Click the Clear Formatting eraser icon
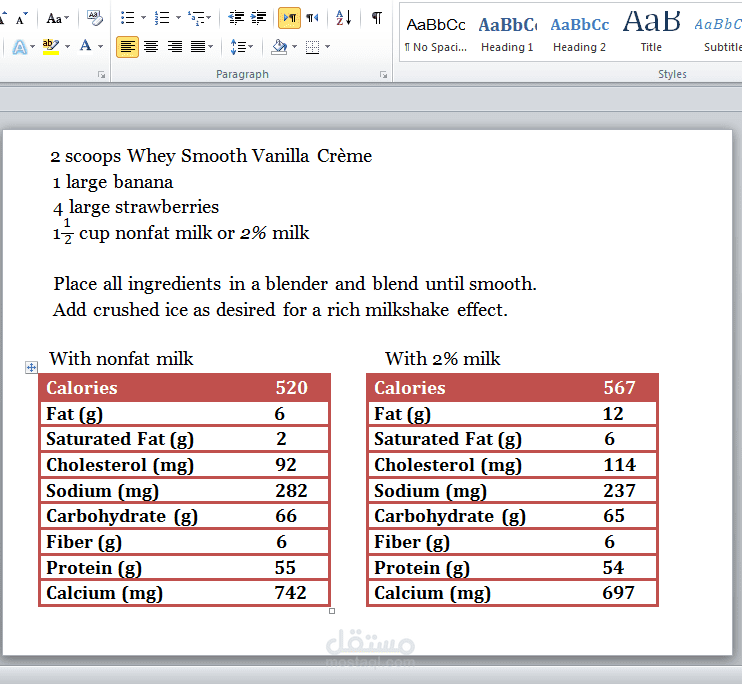 (95, 18)
